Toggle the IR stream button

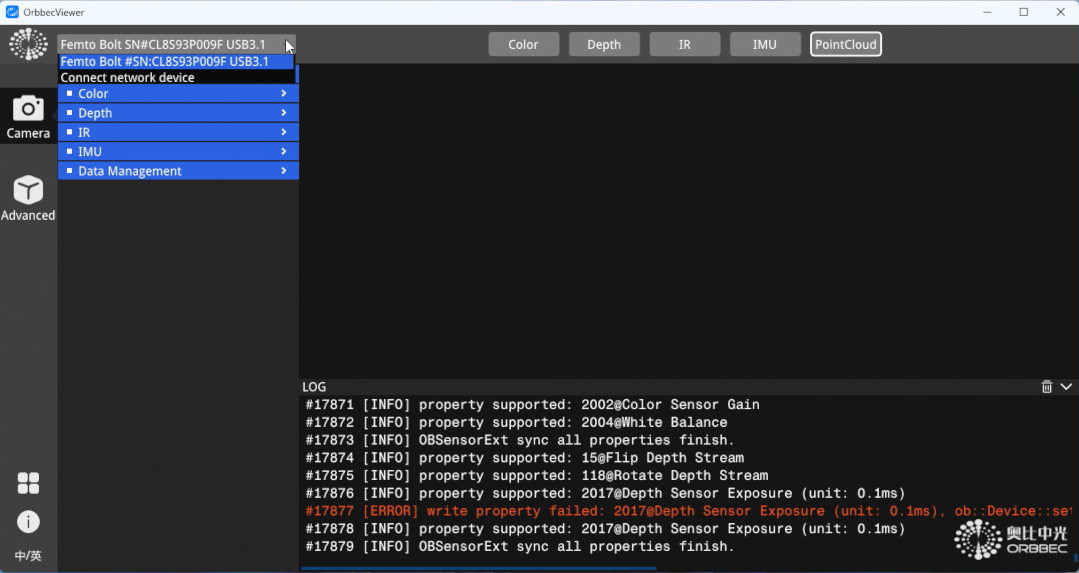tap(685, 44)
